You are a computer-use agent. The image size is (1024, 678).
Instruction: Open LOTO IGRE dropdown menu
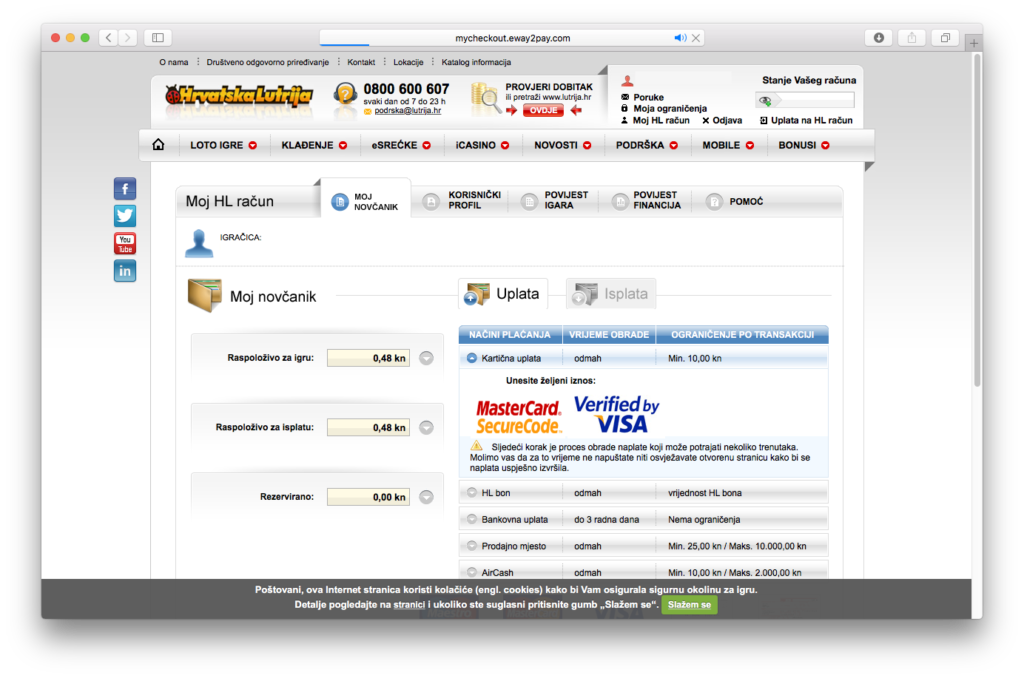[x=223, y=145]
